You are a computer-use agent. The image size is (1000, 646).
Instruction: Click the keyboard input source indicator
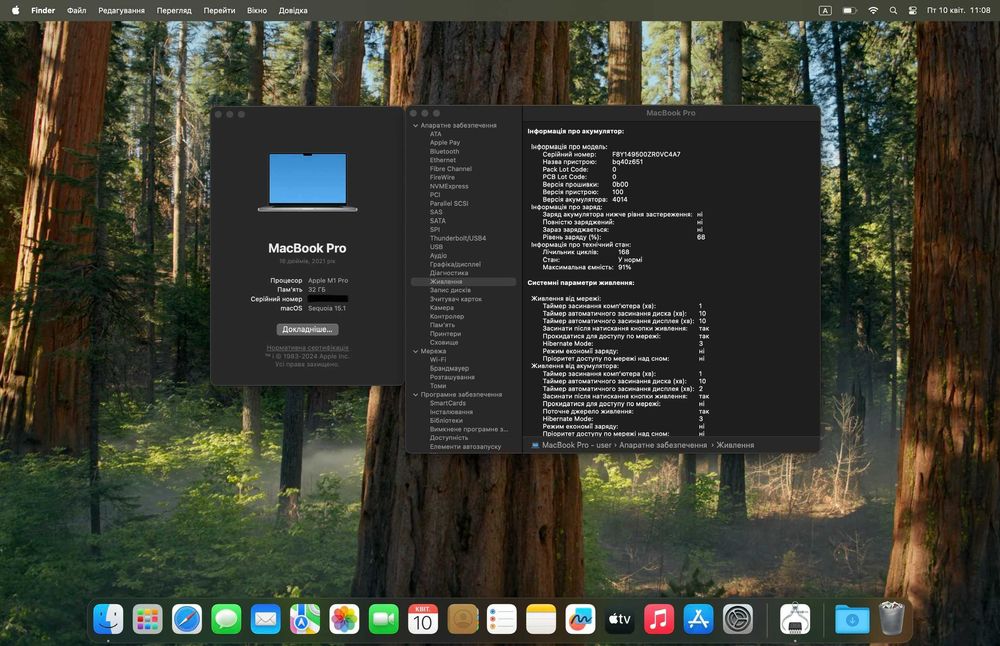825,10
